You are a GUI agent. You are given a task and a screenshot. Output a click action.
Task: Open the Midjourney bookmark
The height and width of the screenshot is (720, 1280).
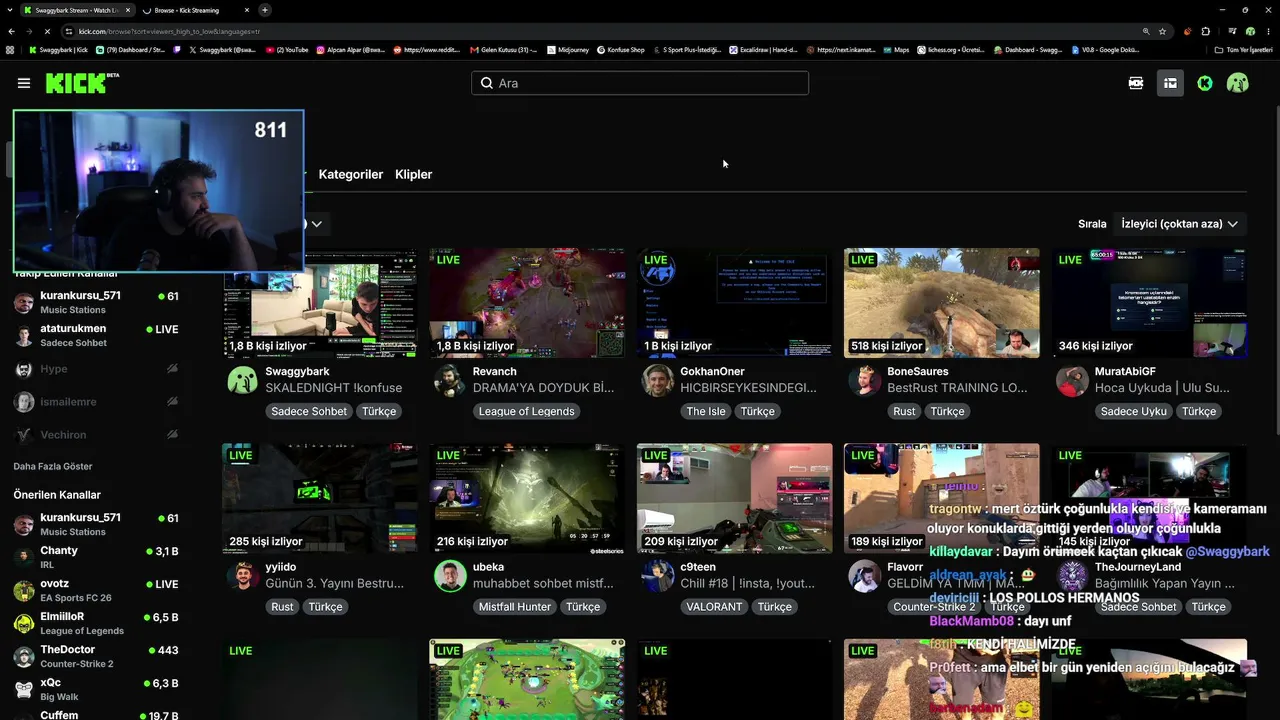click(x=567, y=50)
